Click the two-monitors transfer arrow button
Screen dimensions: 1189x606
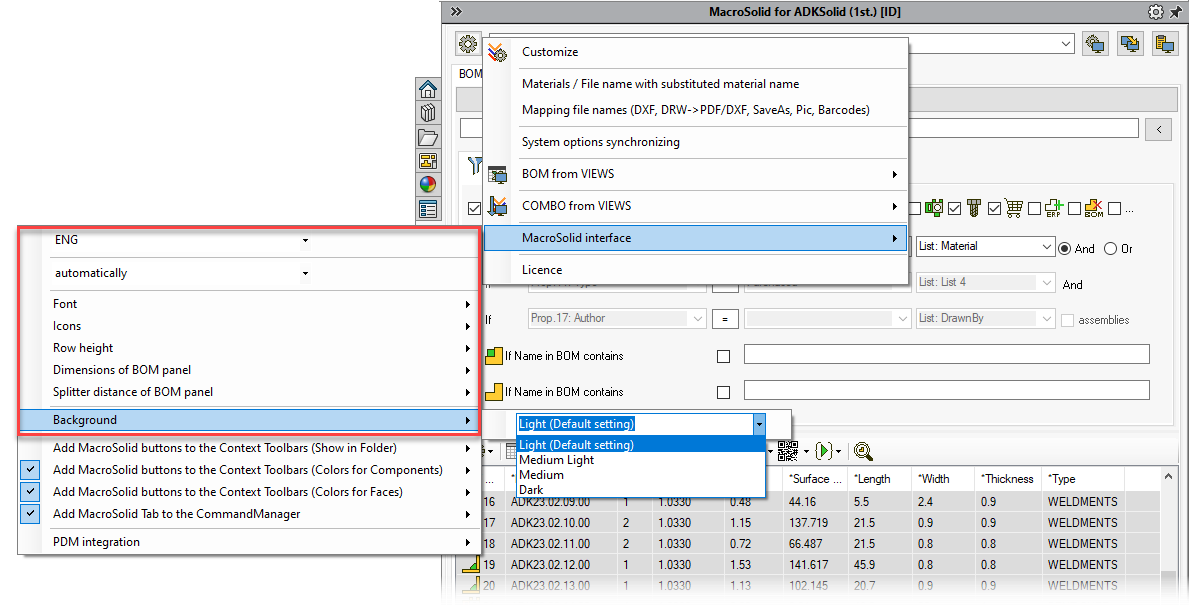click(1130, 43)
